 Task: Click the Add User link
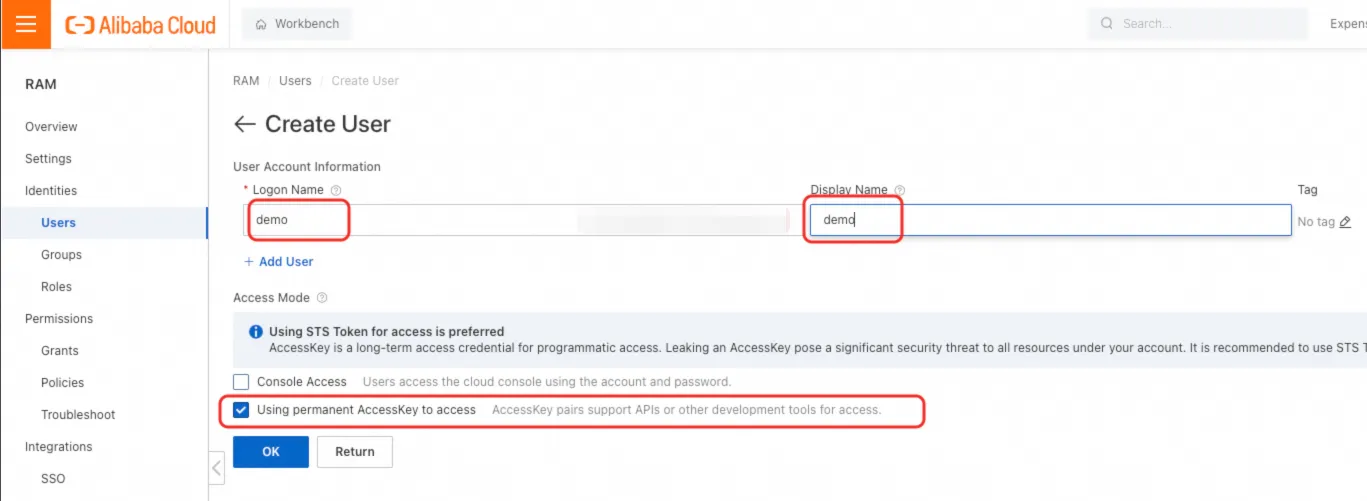coord(279,262)
